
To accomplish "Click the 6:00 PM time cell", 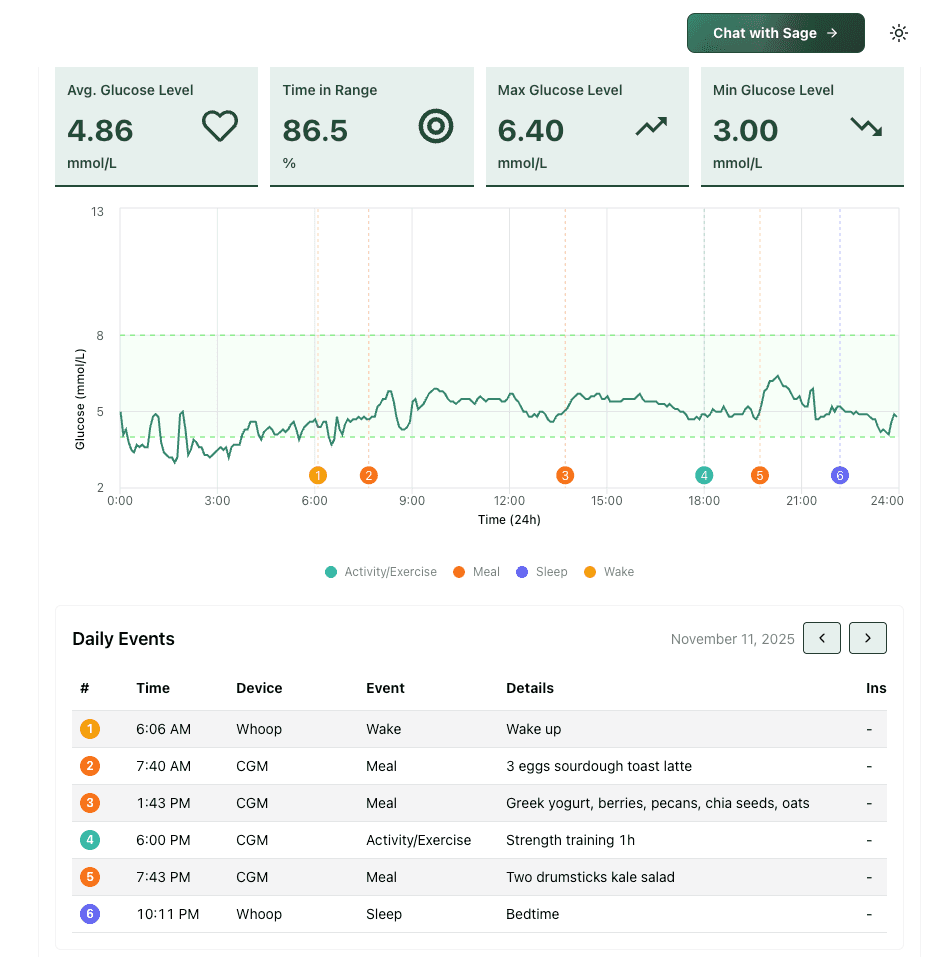I will pyautogui.click(x=163, y=840).
